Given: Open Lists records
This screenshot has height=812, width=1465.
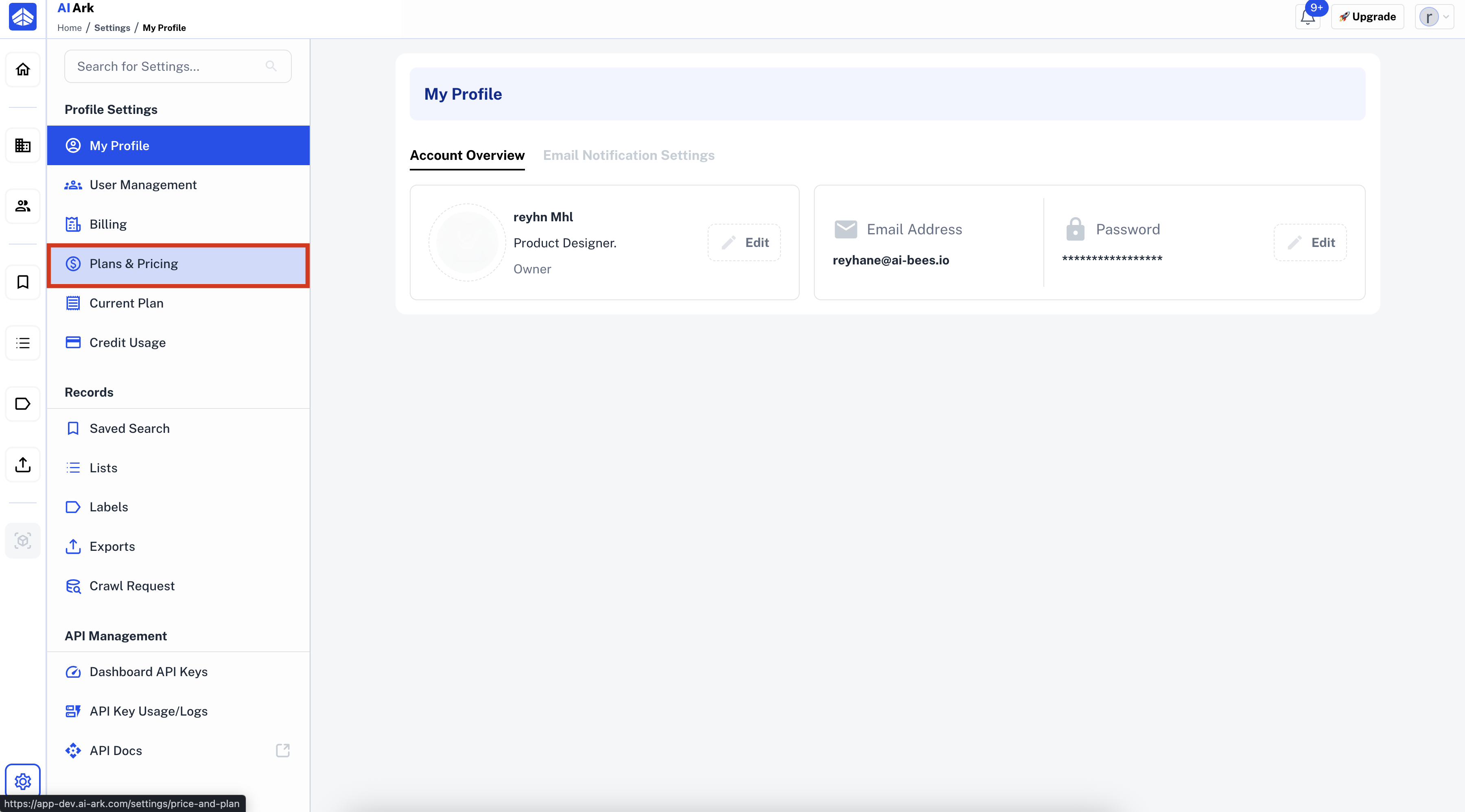Looking at the screenshot, I should tap(178, 467).
